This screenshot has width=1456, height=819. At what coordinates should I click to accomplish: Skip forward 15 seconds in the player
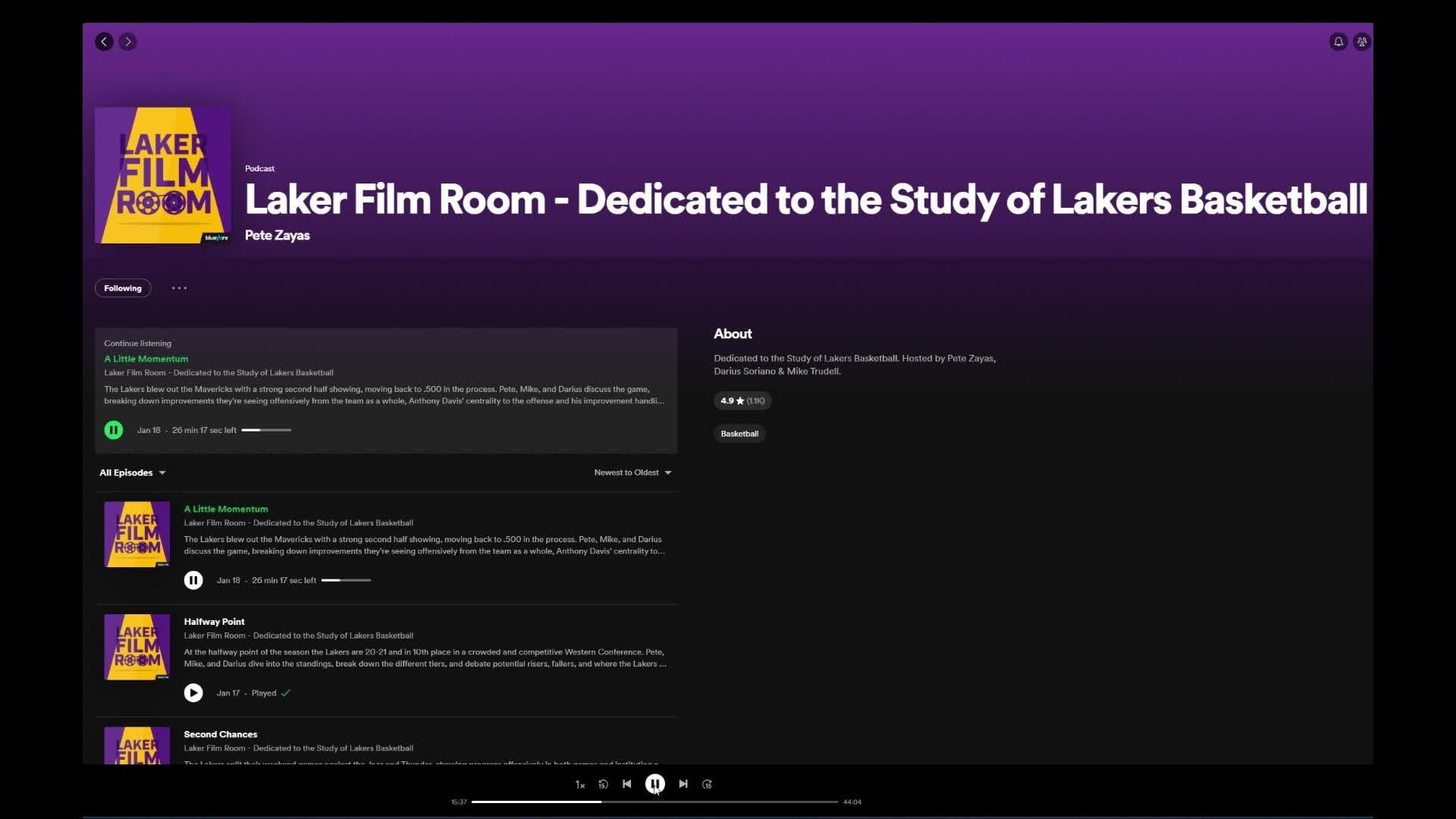tap(707, 784)
